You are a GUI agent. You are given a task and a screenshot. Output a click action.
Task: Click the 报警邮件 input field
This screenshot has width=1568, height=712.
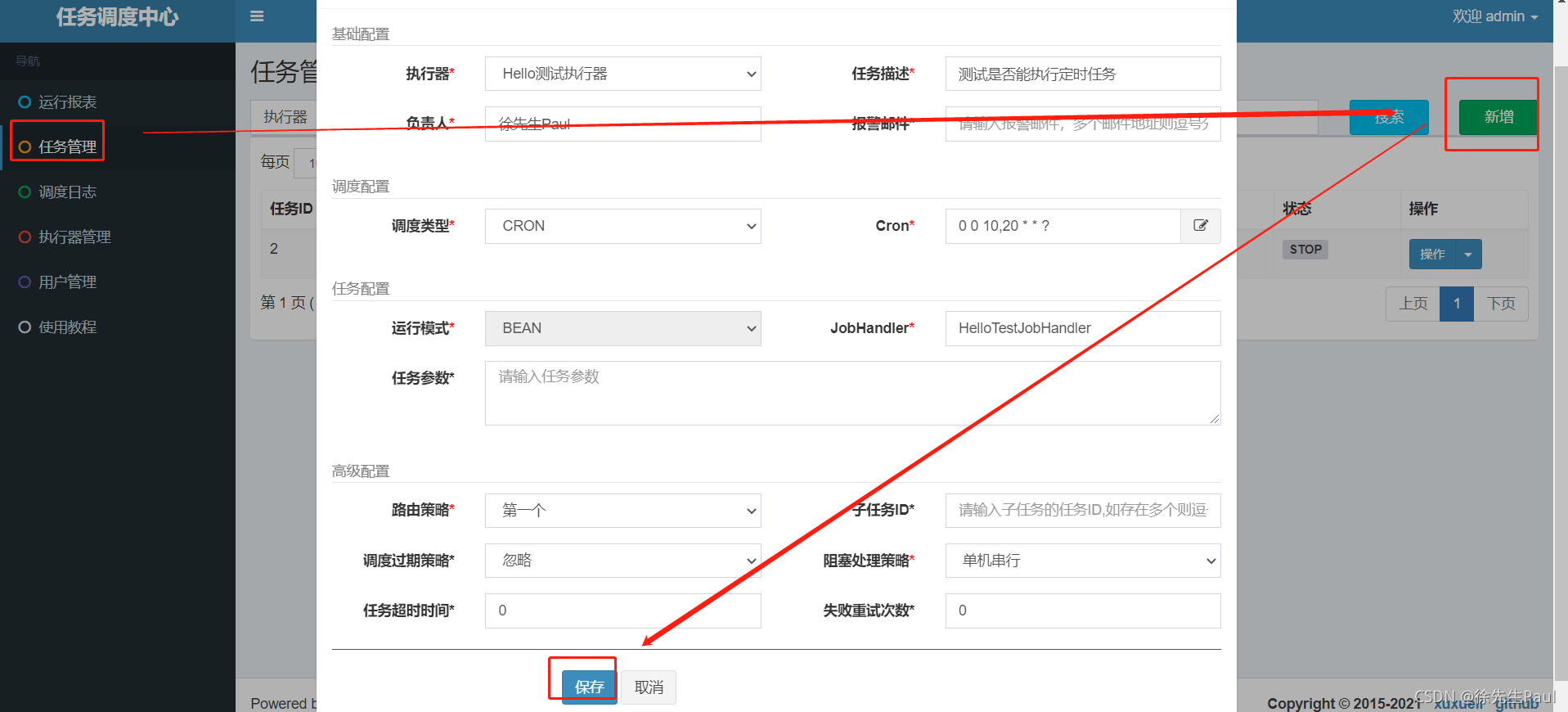(1083, 124)
